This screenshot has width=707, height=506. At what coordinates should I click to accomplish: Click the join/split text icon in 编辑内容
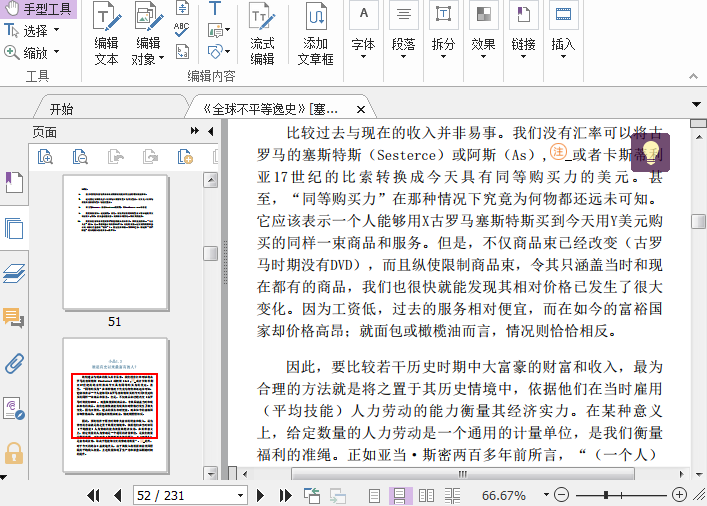click(182, 8)
